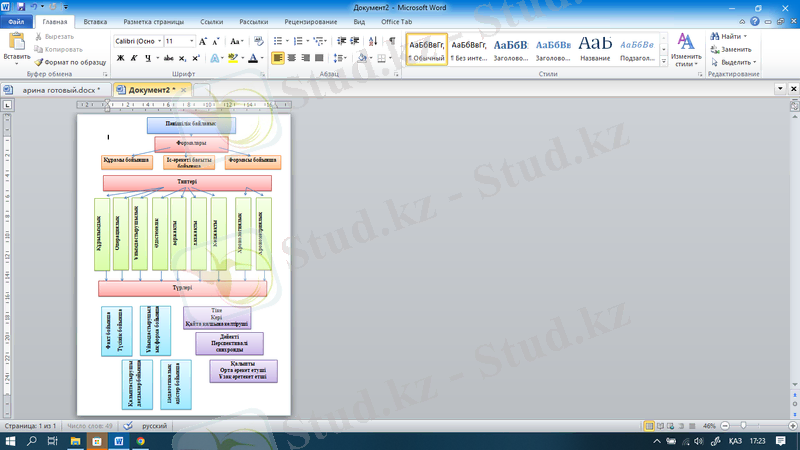
Task: Save the document using the quick access toolbar
Action: click(x=21, y=6)
